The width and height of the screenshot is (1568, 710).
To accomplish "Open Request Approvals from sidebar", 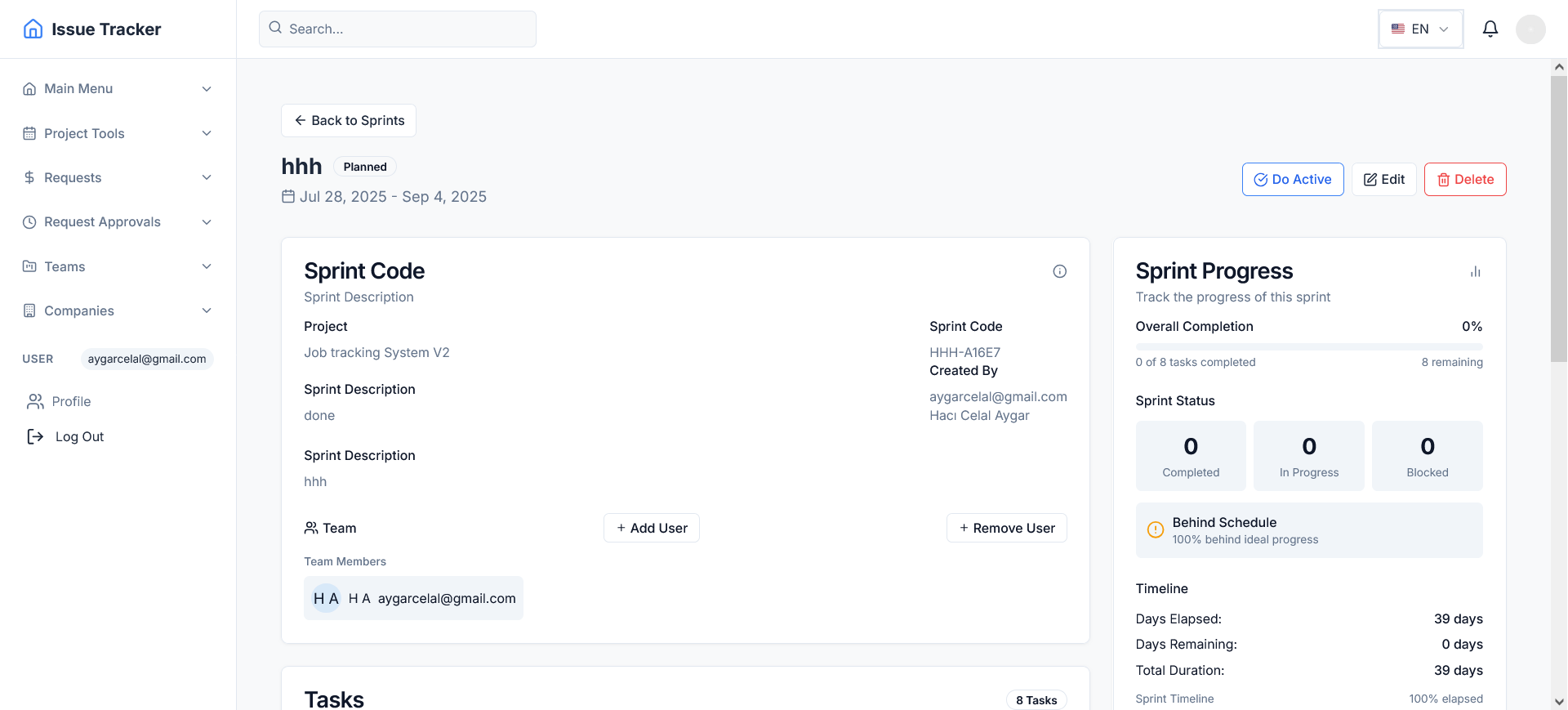I will [x=117, y=221].
